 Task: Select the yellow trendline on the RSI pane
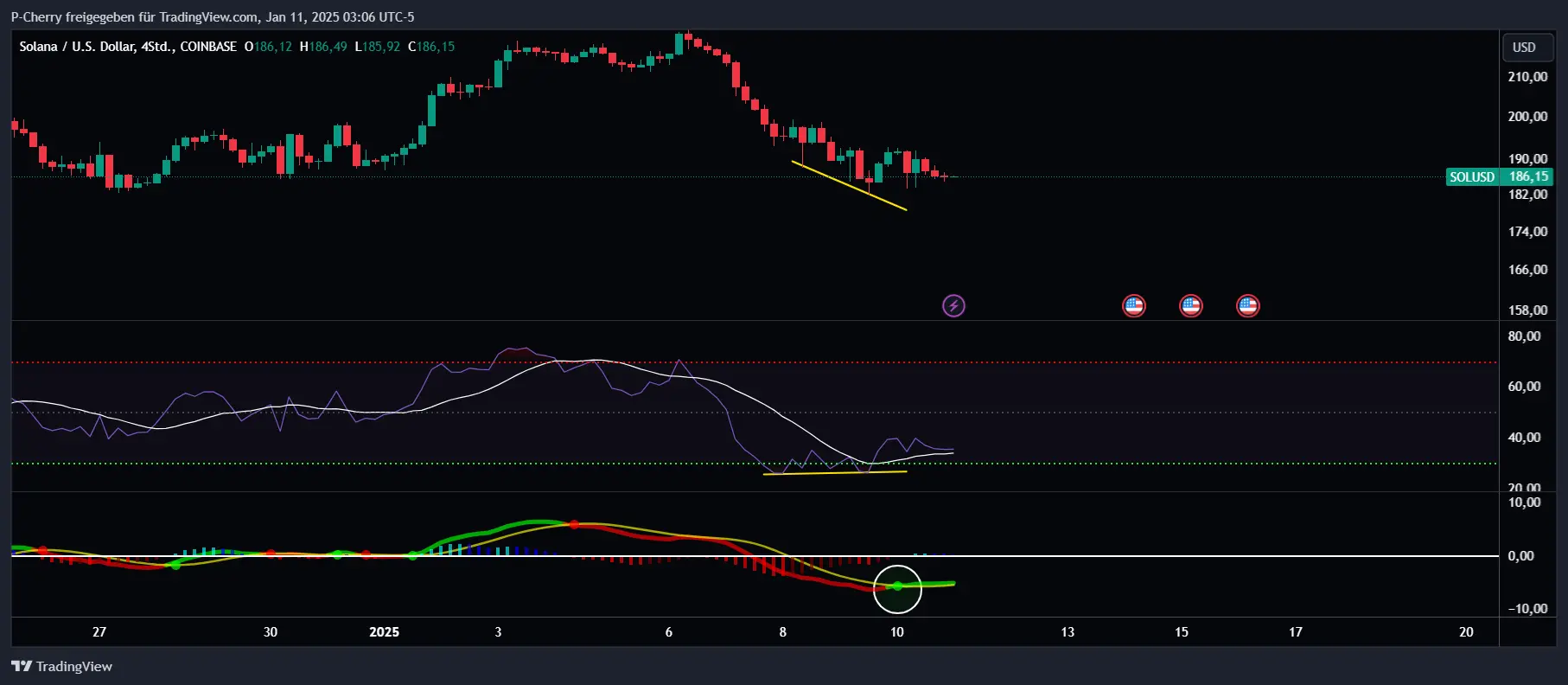pos(835,473)
